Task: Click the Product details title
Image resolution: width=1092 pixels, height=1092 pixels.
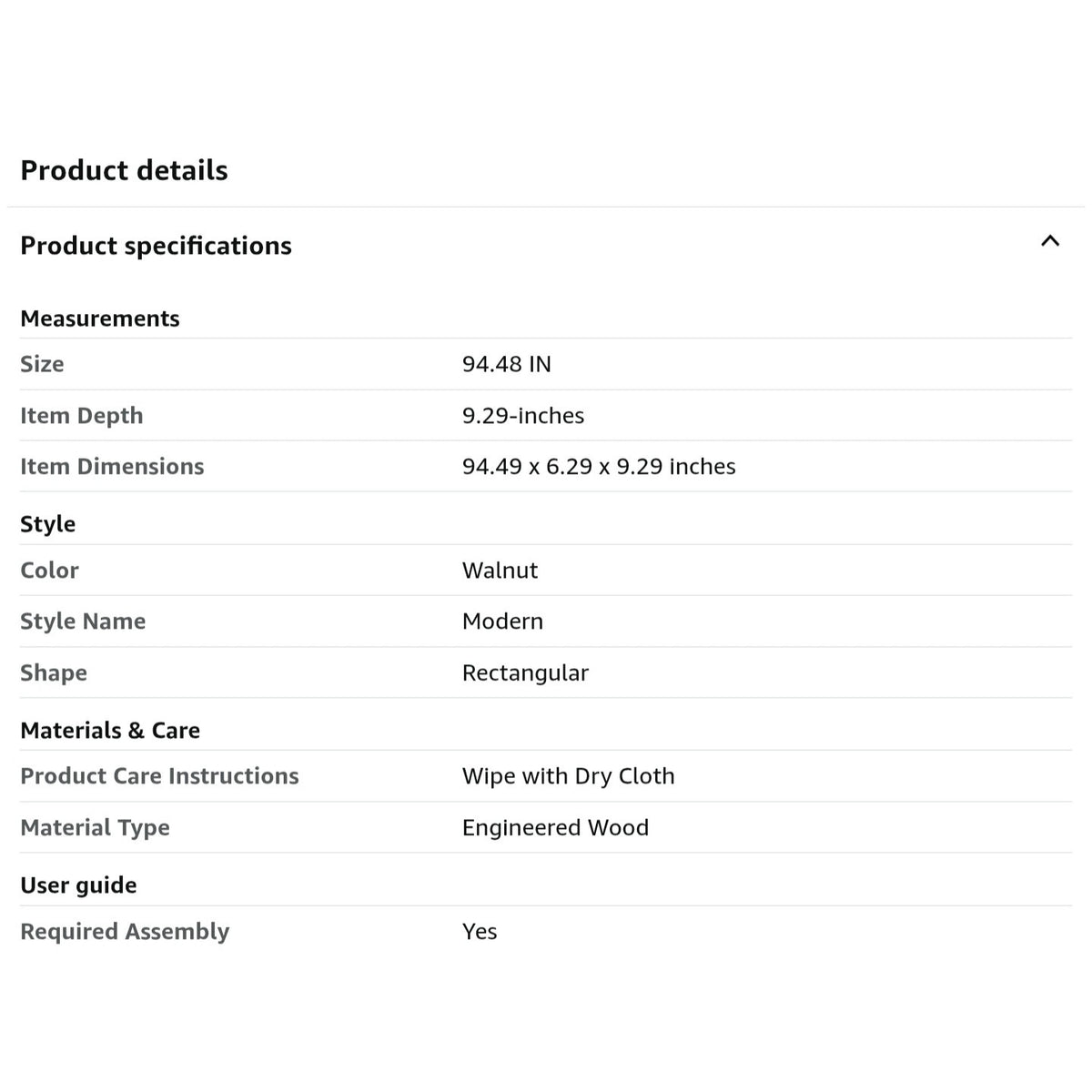Action: (x=124, y=170)
